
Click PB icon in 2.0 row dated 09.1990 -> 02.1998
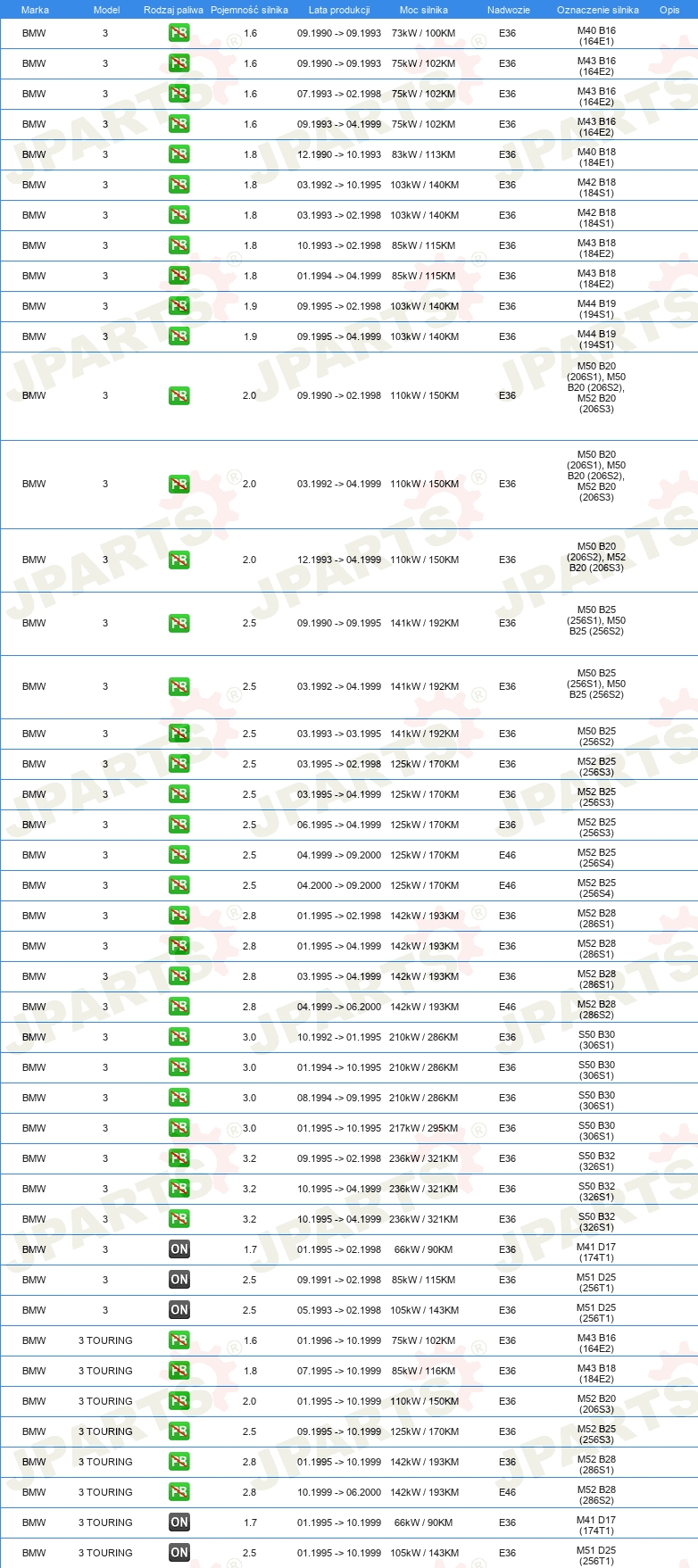[179, 395]
